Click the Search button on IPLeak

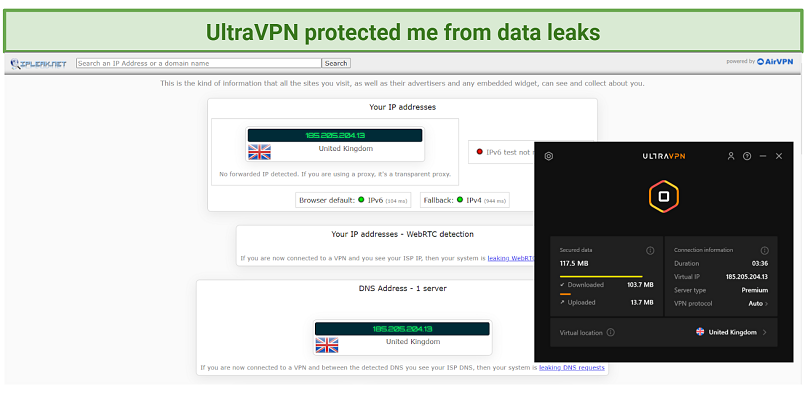pyautogui.click(x=336, y=63)
